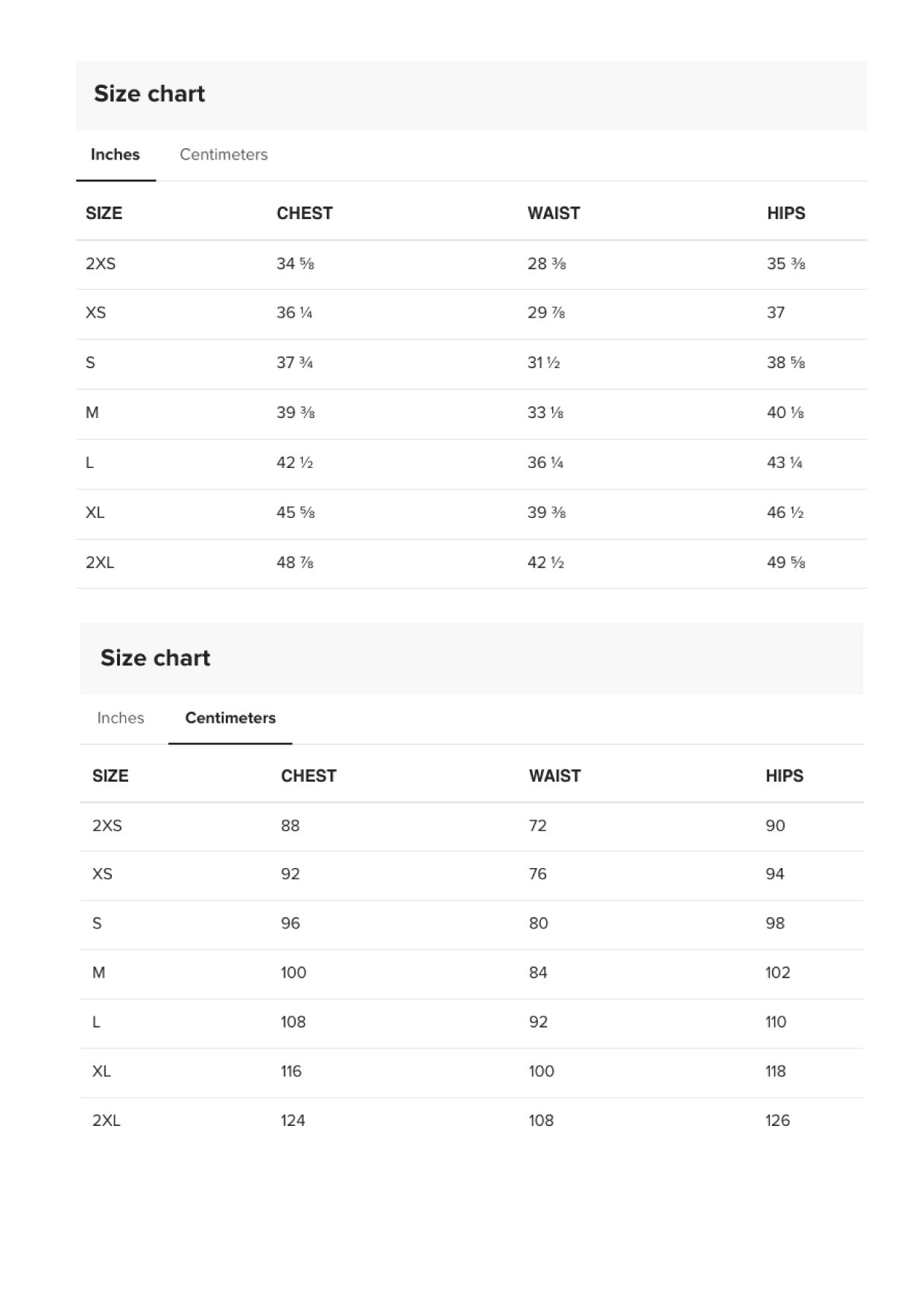Select the 31 ½ waist measurement
The width and height of the screenshot is (924, 1307).
click(x=543, y=363)
